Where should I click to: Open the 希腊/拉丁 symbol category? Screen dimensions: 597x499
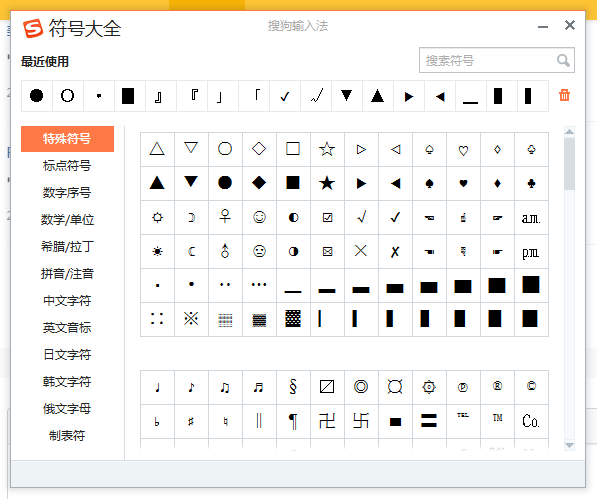67,247
